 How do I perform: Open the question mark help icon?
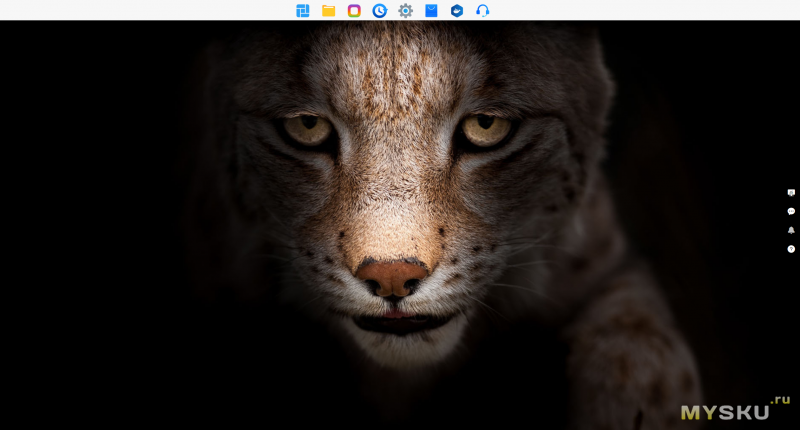point(791,249)
